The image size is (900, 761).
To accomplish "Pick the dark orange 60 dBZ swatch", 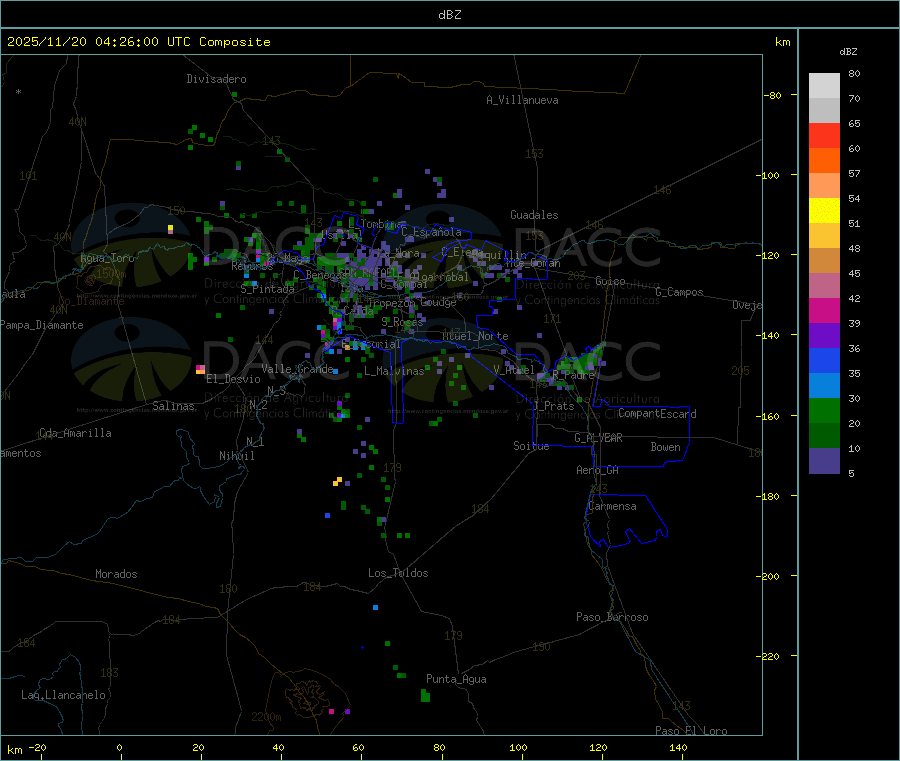I will pos(824,161).
